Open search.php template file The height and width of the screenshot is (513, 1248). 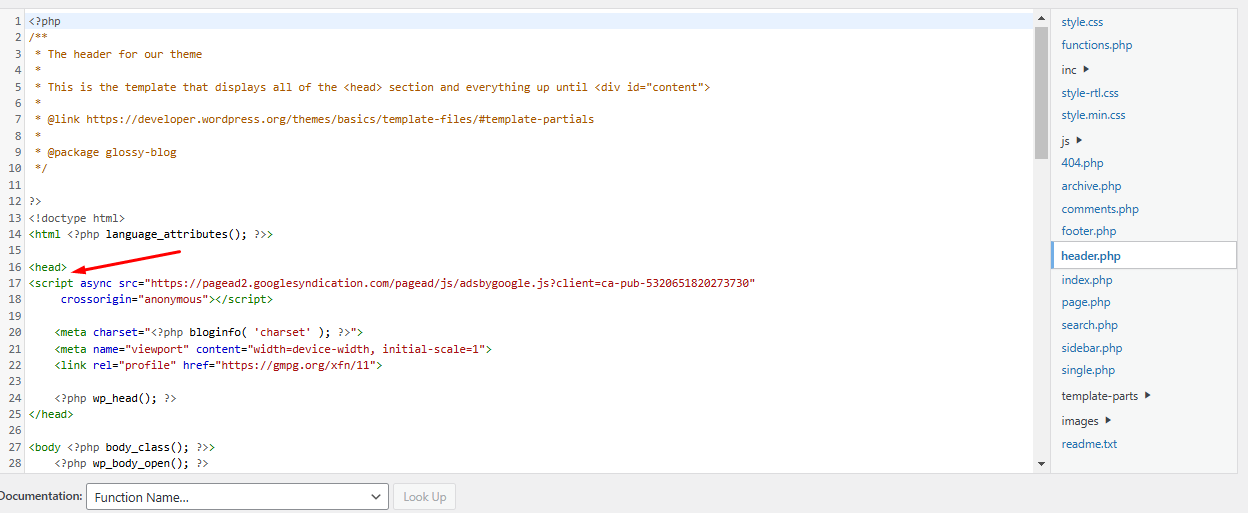pos(1089,325)
